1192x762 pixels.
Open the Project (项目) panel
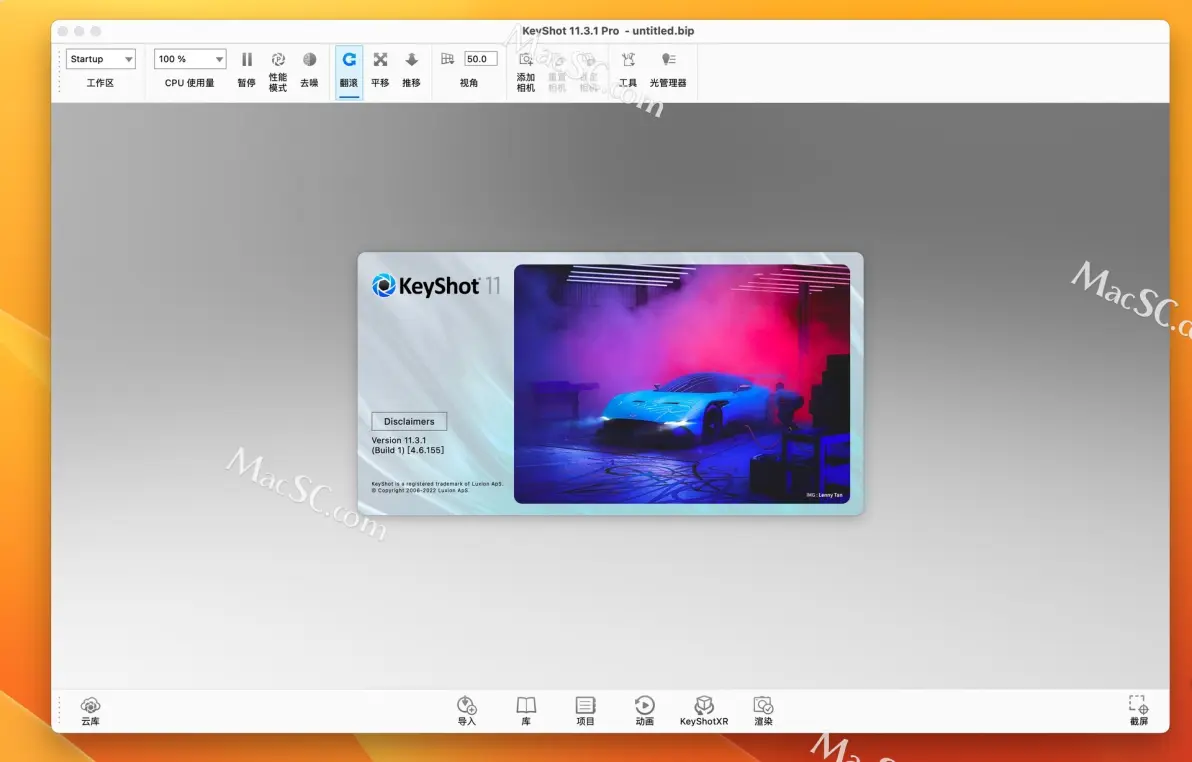(x=585, y=711)
